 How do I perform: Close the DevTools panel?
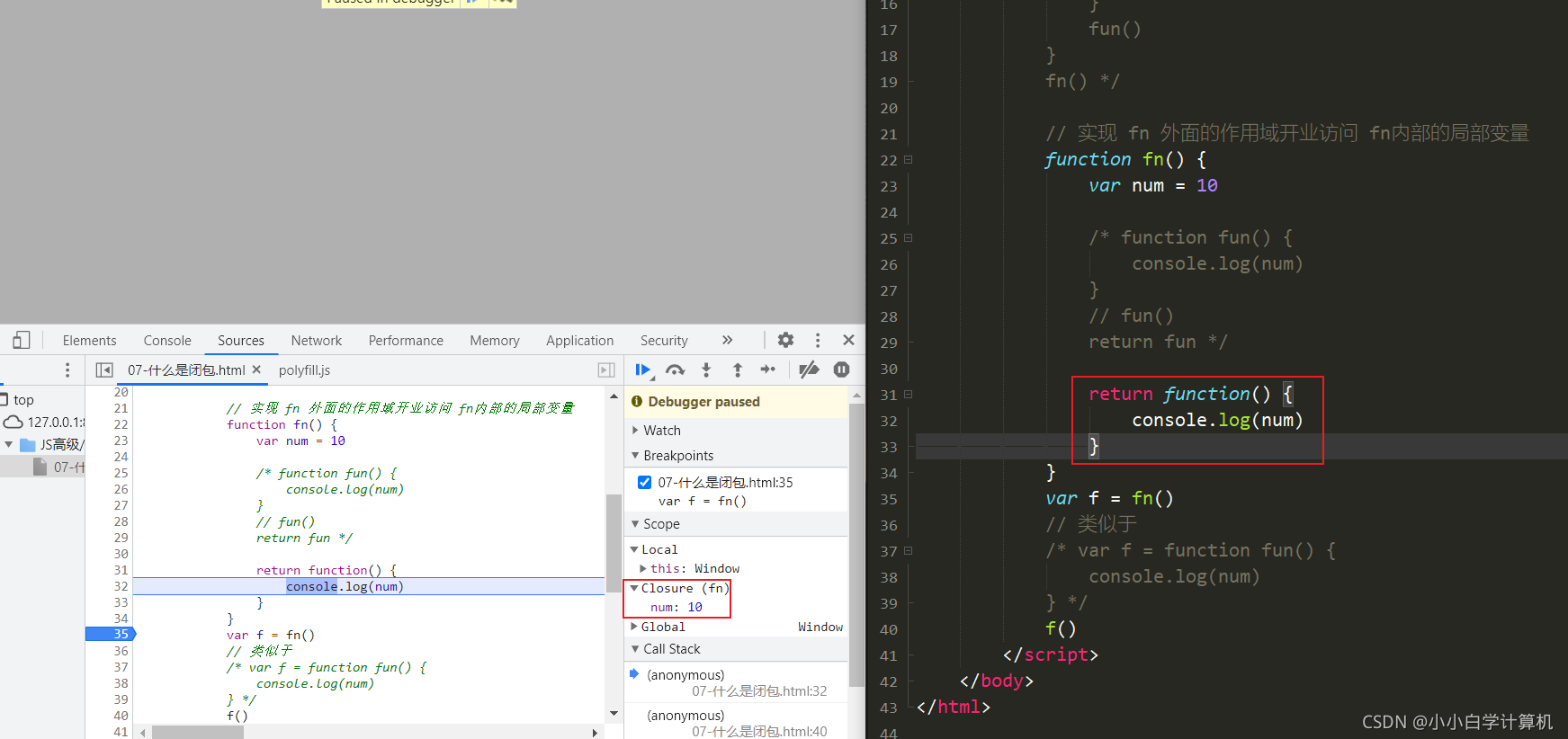click(x=848, y=340)
